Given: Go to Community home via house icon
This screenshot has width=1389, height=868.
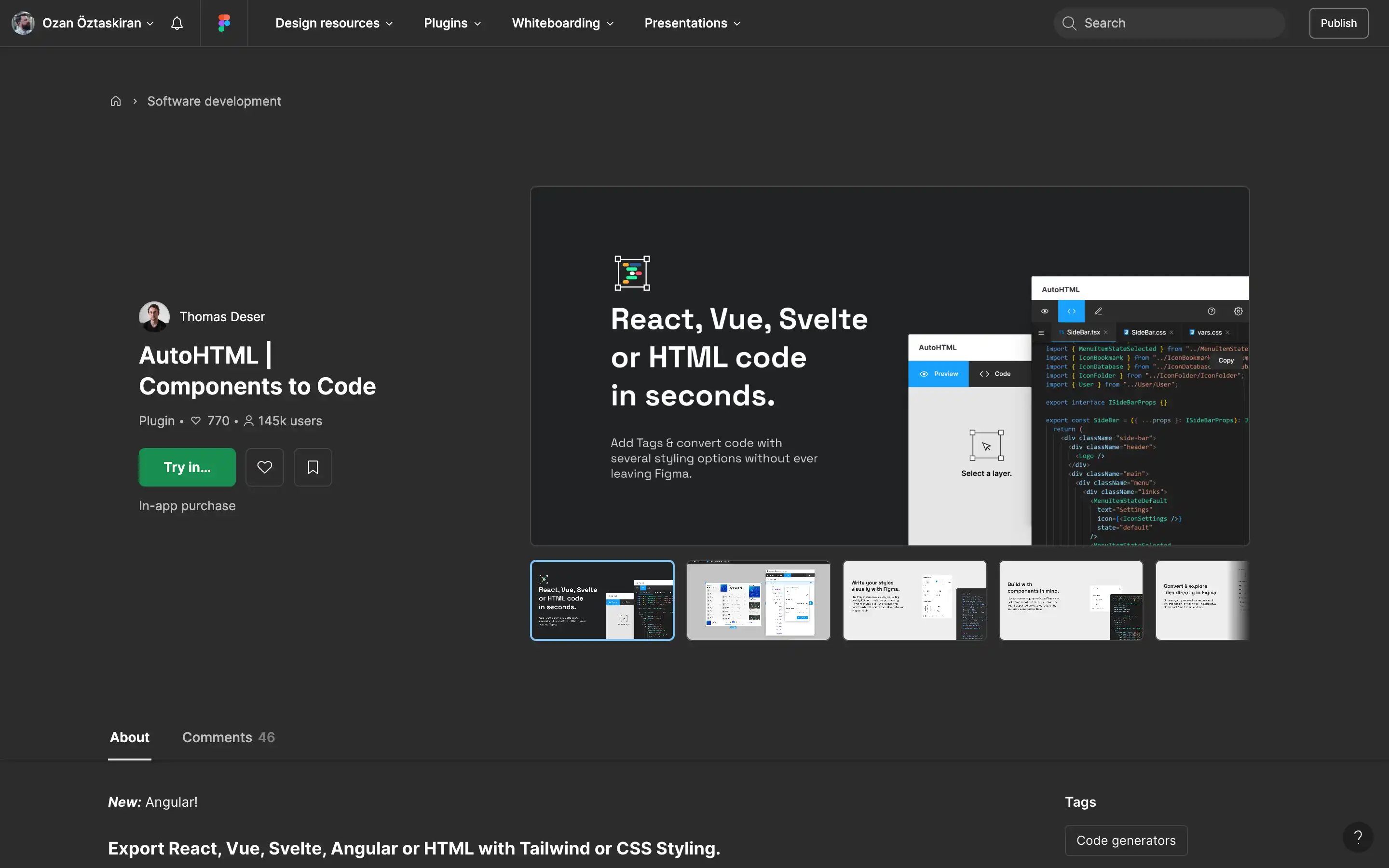Looking at the screenshot, I should pos(115,101).
